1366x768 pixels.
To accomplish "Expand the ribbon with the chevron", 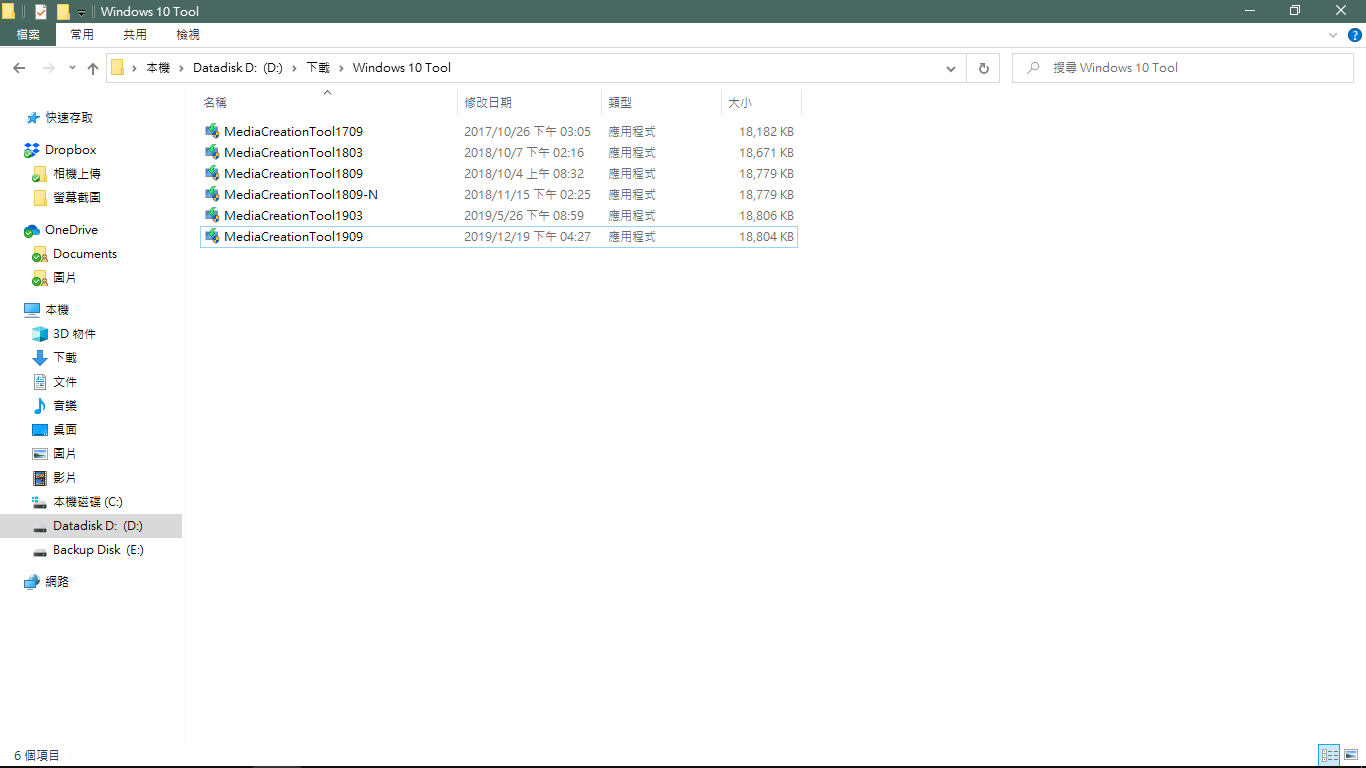I will coord(1333,35).
